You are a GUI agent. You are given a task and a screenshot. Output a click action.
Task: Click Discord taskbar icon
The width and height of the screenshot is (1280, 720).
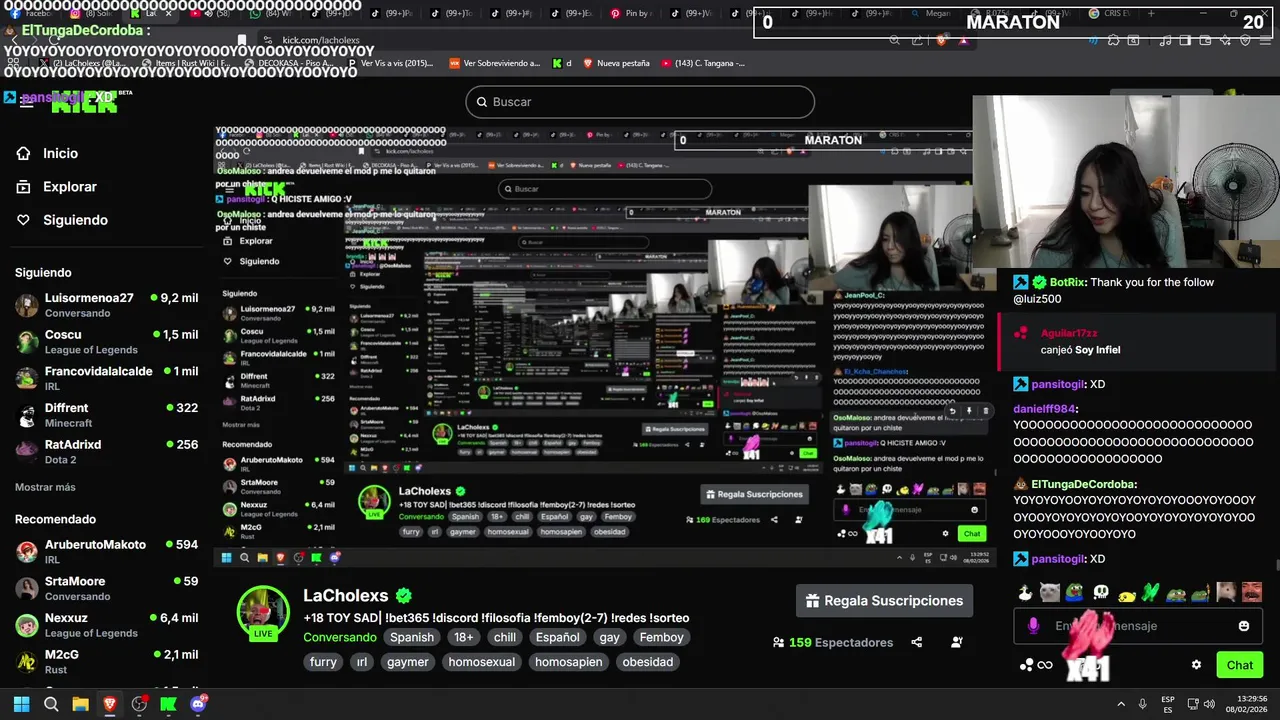coord(198,704)
